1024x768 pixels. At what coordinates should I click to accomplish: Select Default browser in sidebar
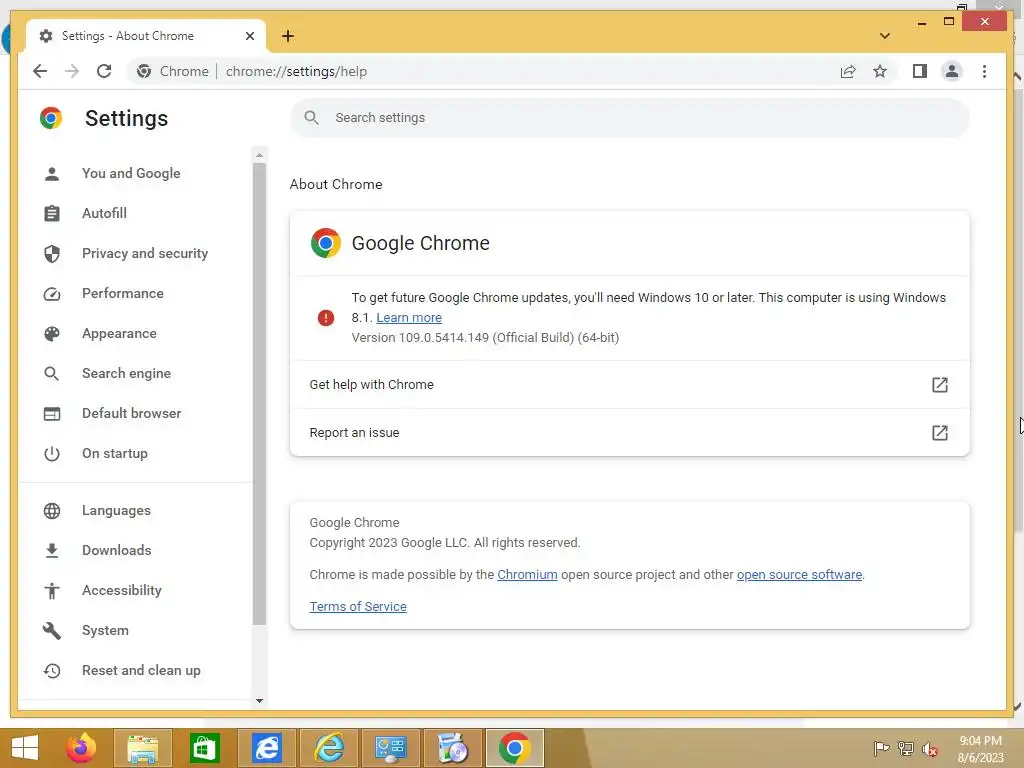pyautogui.click(x=132, y=413)
